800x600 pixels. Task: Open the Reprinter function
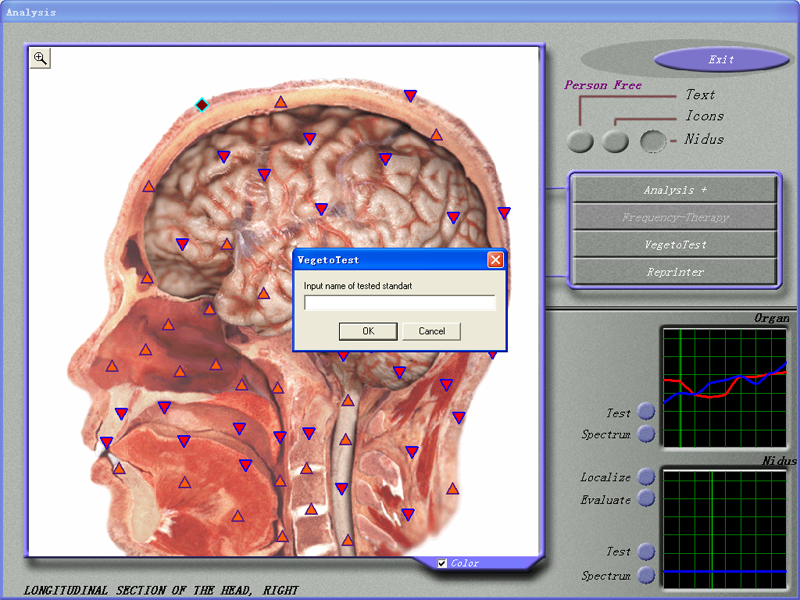[674, 272]
